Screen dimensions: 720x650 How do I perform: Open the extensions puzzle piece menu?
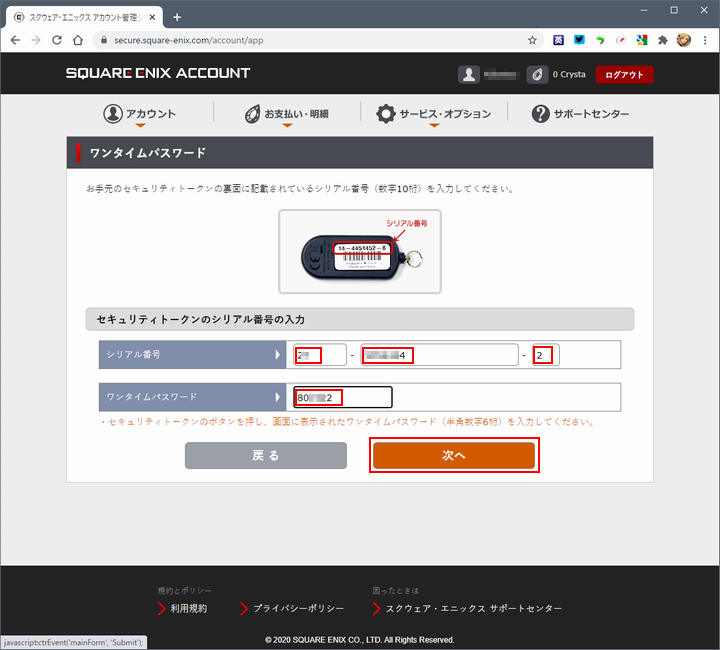pos(663,40)
